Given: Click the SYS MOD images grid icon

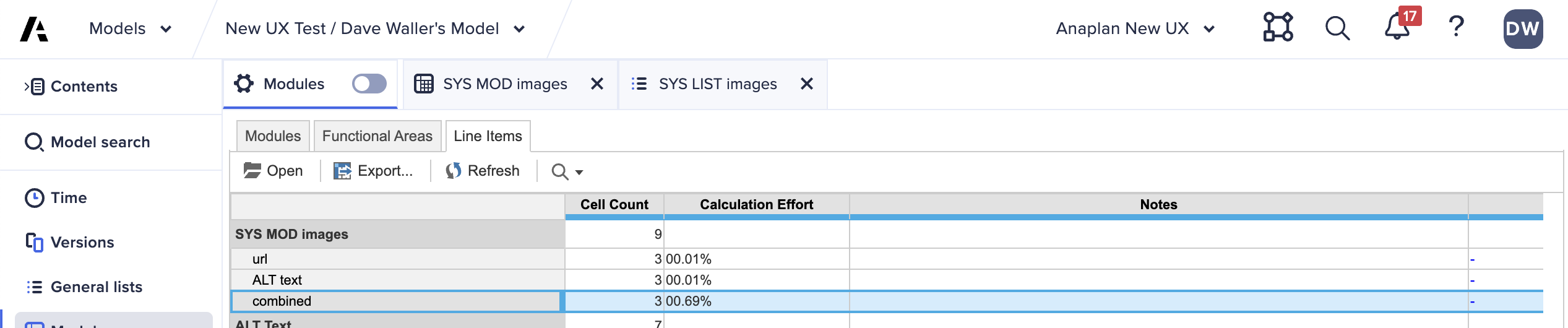Looking at the screenshot, I should 424,84.
